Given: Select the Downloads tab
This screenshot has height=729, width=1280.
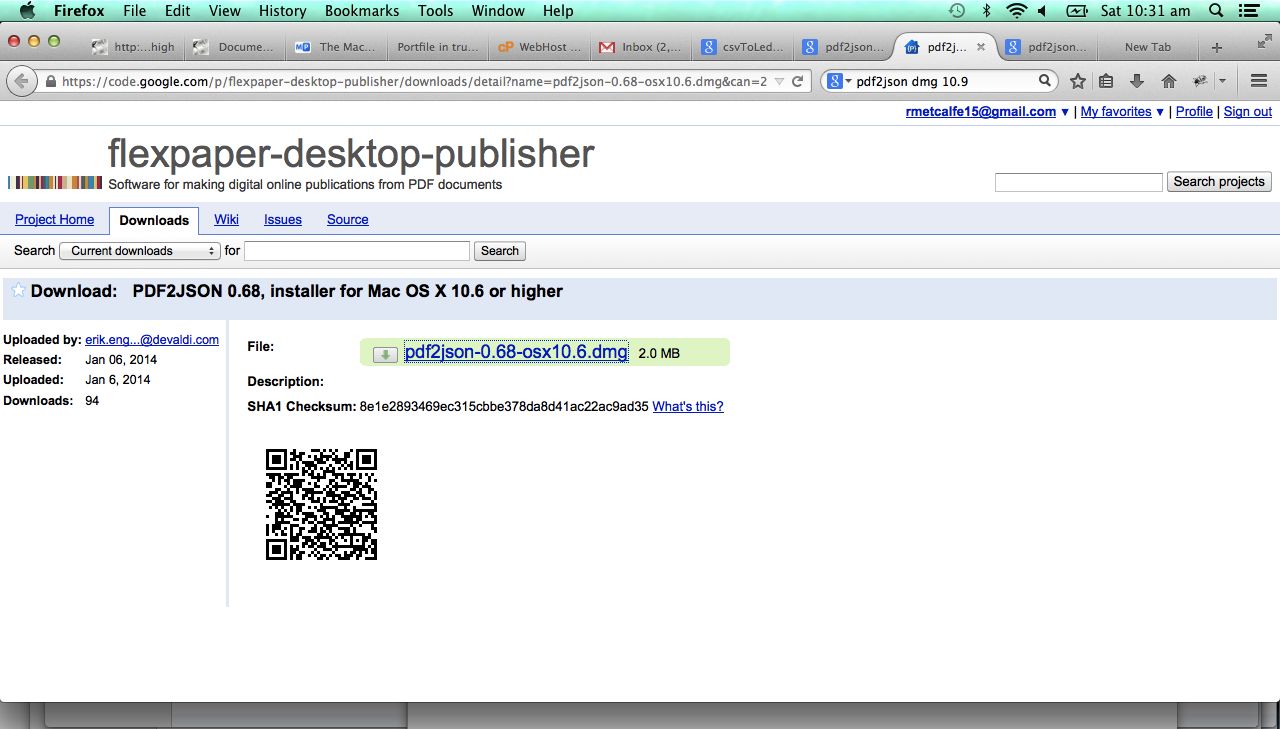Looking at the screenshot, I should click(154, 220).
